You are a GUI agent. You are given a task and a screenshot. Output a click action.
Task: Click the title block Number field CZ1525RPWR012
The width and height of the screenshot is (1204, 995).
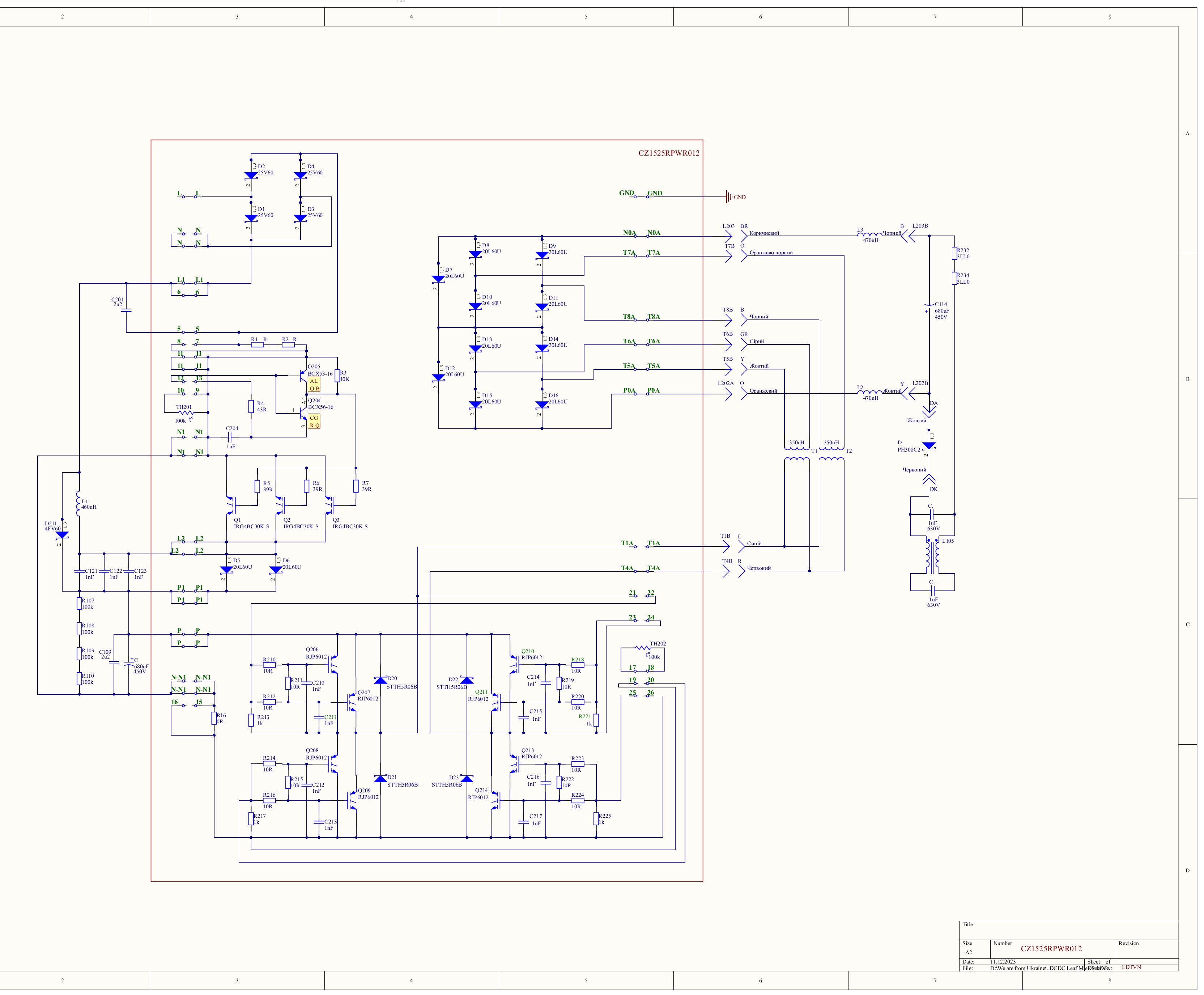click(x=1051, y=949)
